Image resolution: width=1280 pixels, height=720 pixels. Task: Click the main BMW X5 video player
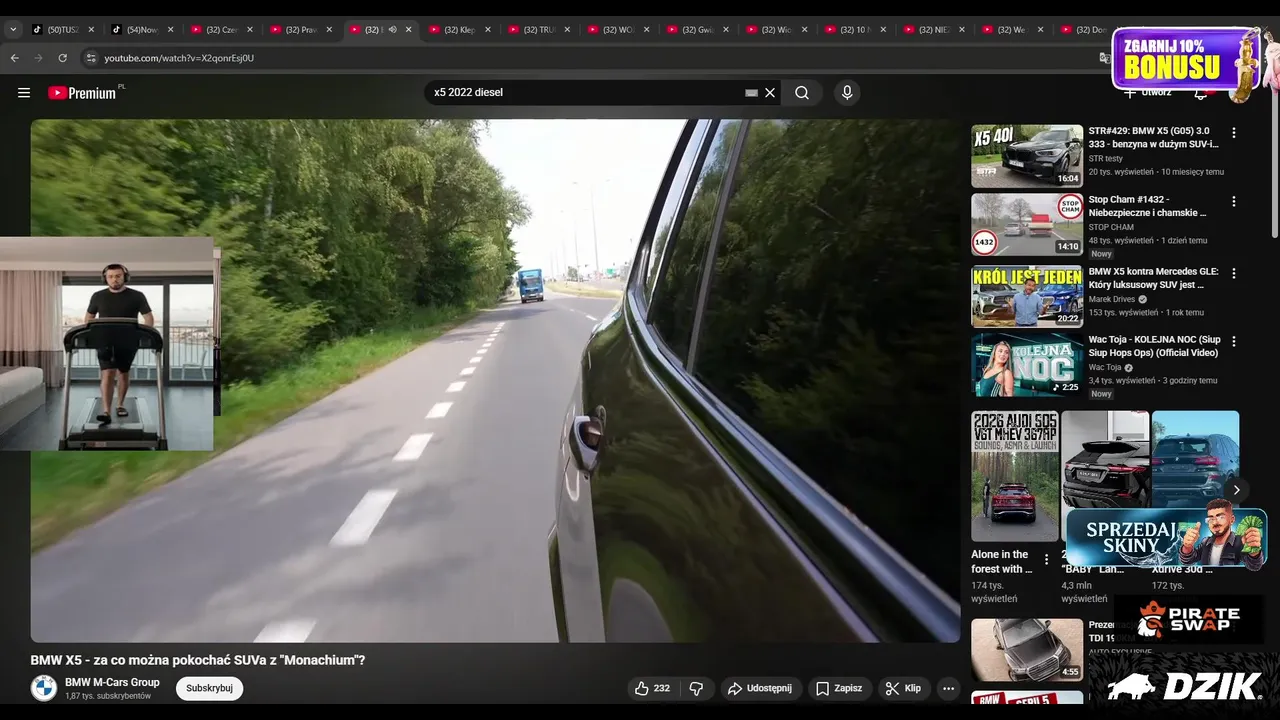click(495, 380)
